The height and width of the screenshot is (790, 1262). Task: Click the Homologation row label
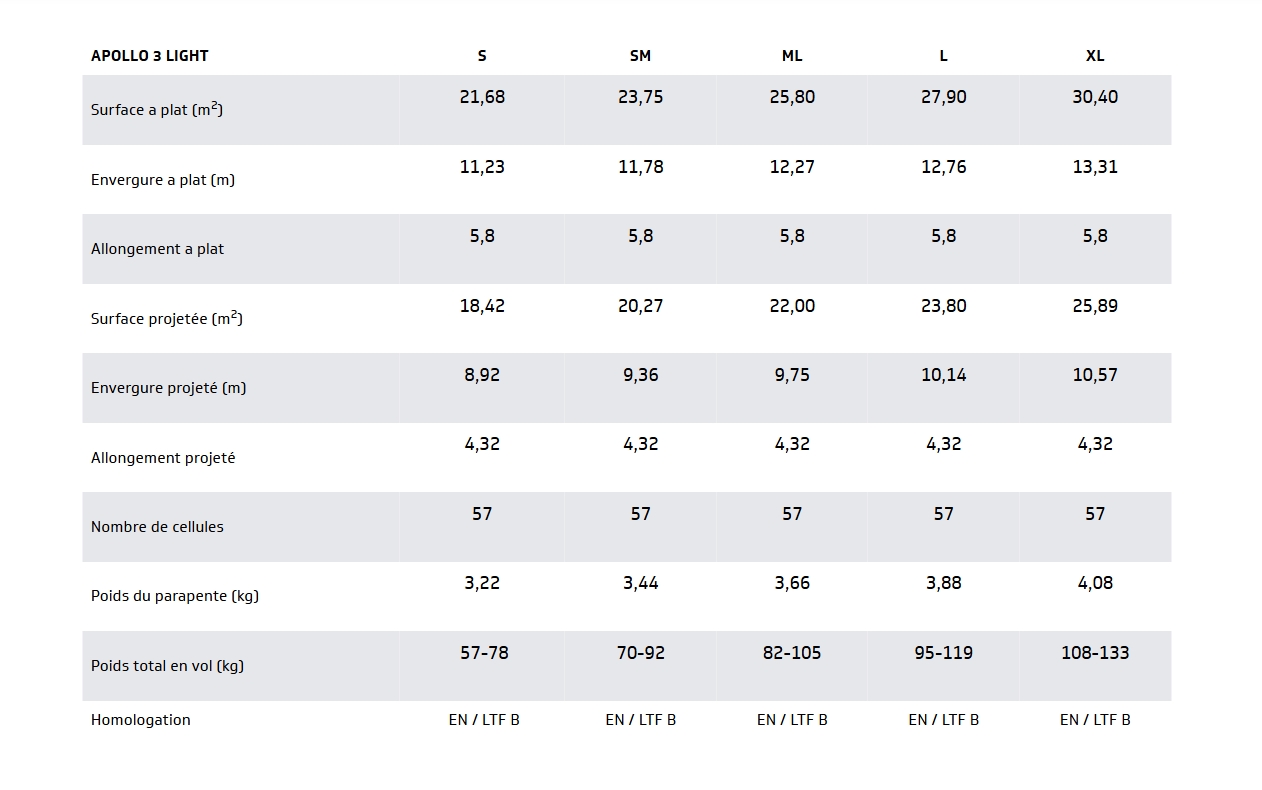coord(141,720)
